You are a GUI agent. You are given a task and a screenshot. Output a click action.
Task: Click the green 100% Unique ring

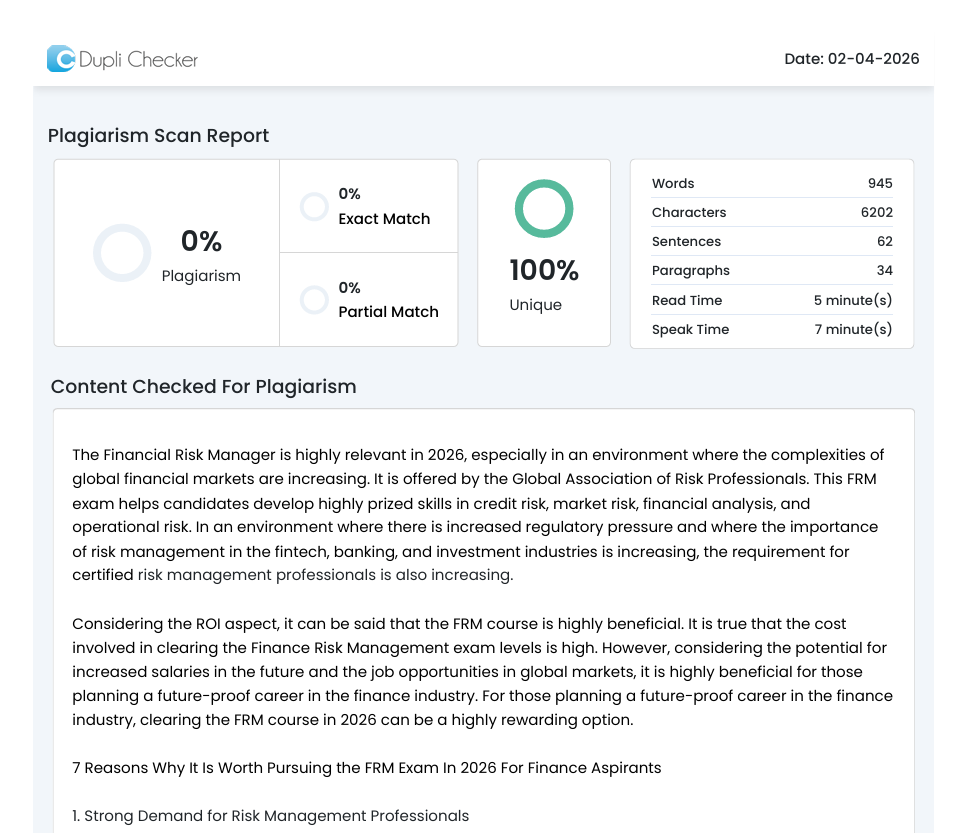click(543, 209)
